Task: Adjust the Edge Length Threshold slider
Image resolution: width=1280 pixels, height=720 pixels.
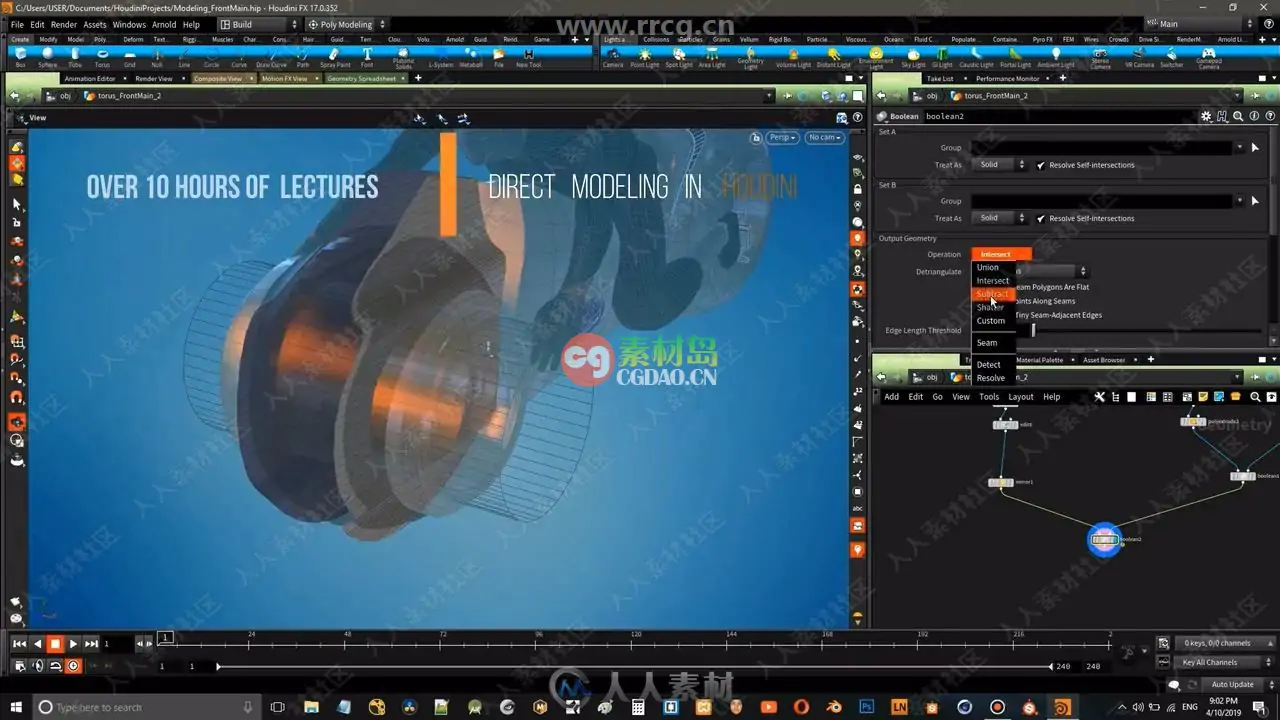Action: [x=1145, y=330]
